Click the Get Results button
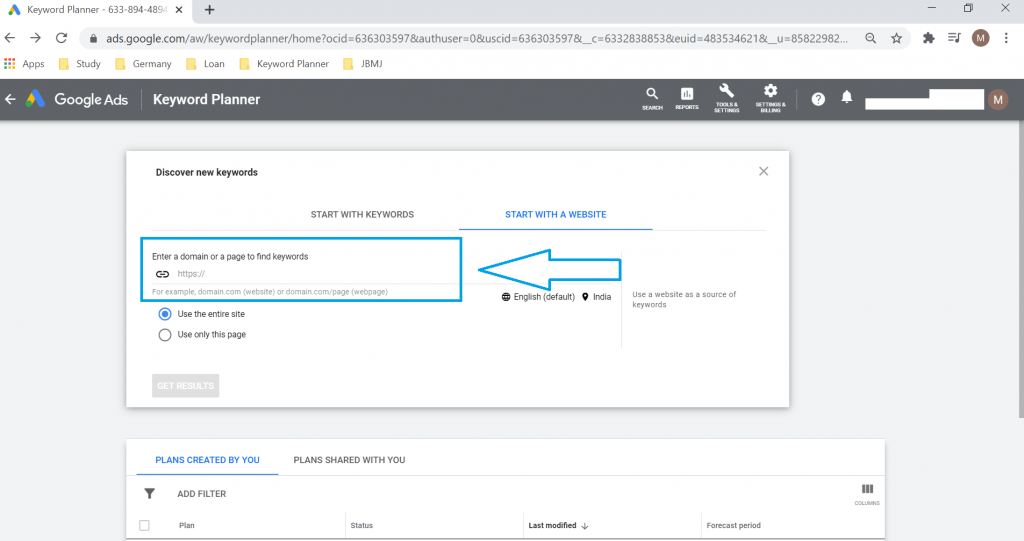Image resolution: width=1024 pixels, height=541 pixels. pyautogui.click(x=185, y=385)
